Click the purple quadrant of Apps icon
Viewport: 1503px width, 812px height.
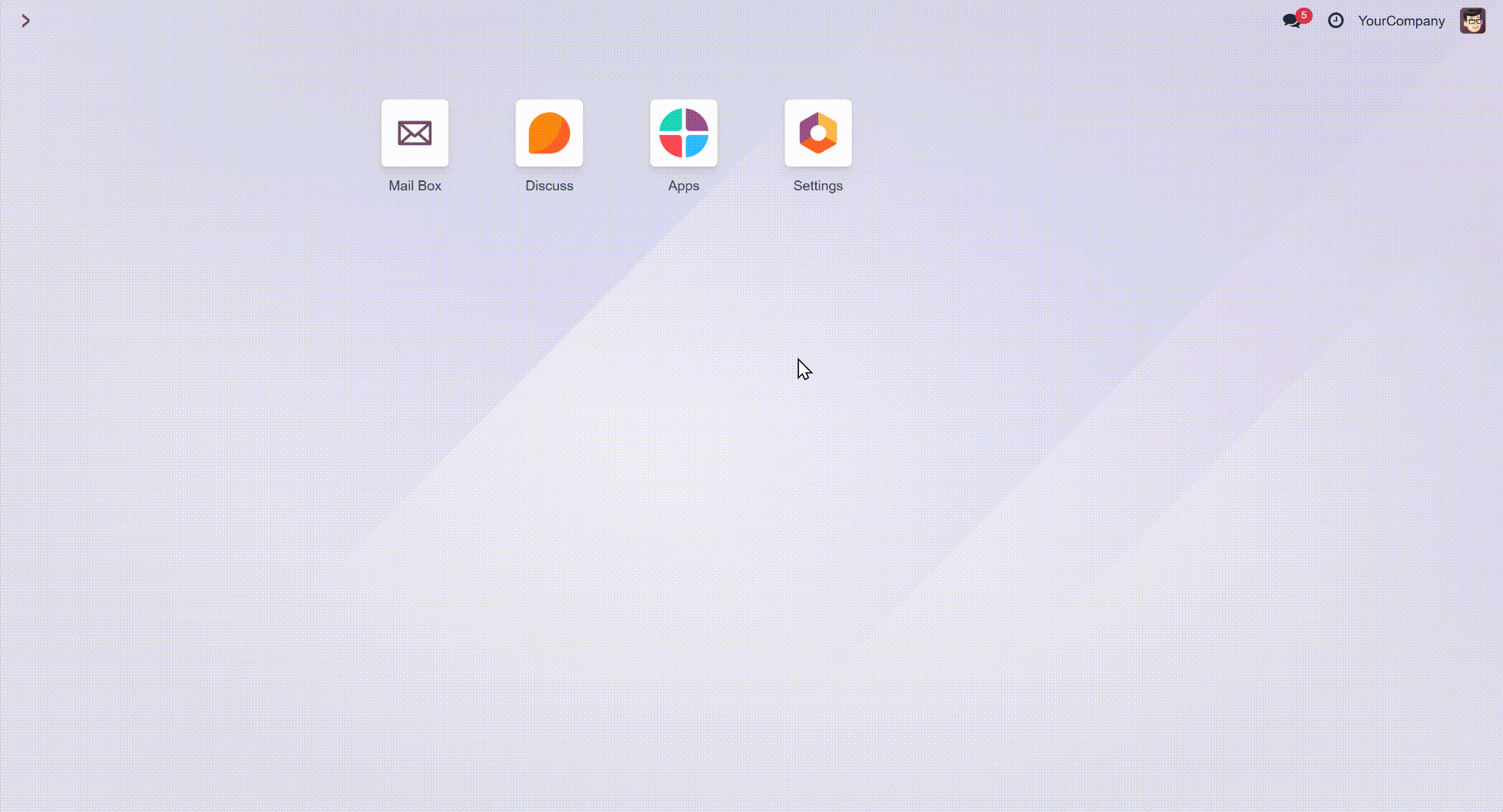coord(696,120)
